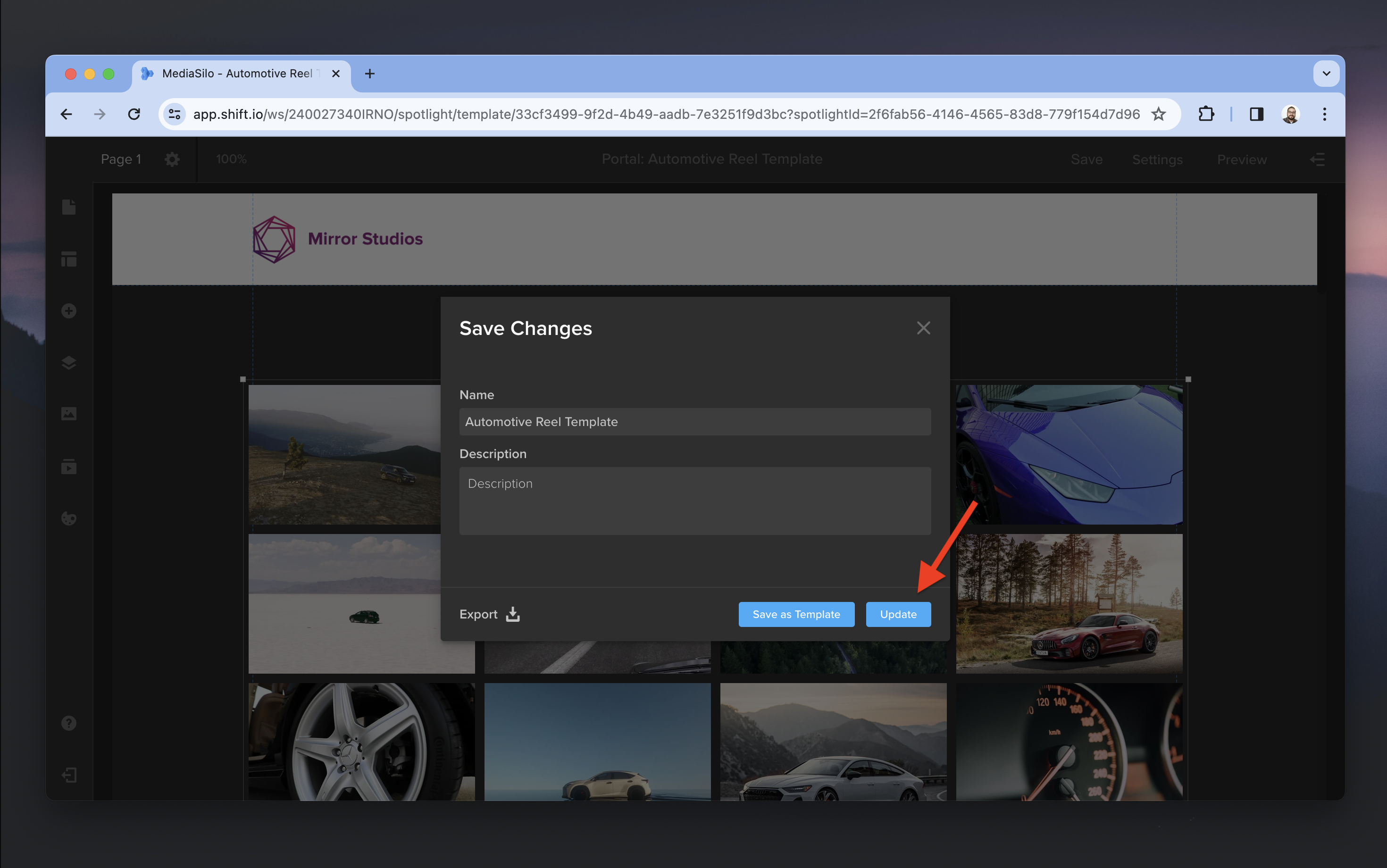Open the tab search dropdown chevron
The height and width of the screenshot is (868, 1387).
click(1326, 74)
